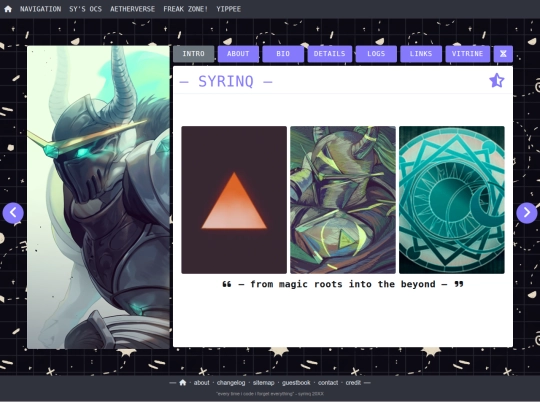Open the VITRINE tab
This screenshot has width=540, height=405.
(x=467, y=54)
